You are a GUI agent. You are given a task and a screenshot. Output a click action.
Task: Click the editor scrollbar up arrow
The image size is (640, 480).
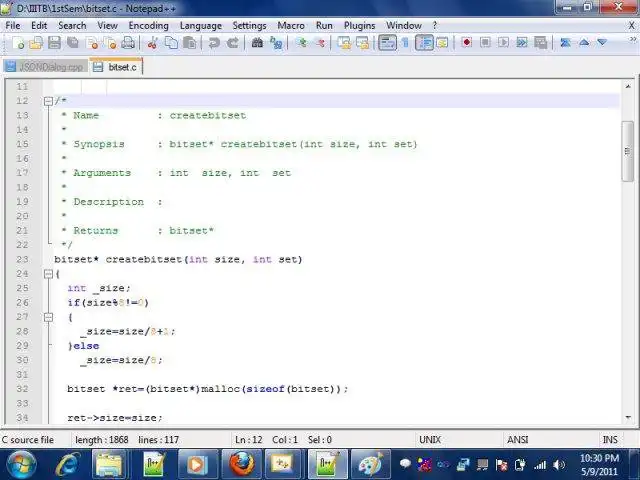[628, 86]
